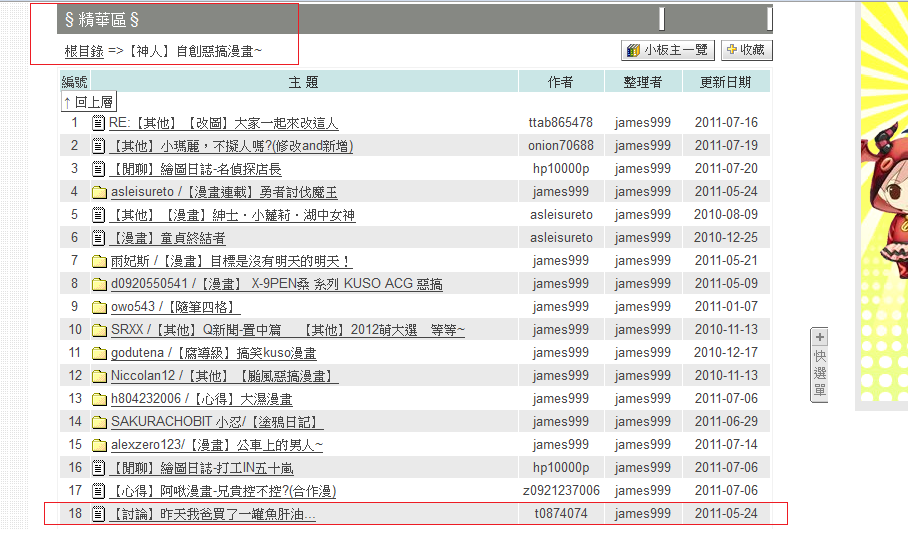Click document icon next to 童貞終結者 row
This screenshot has width=908, height=533.
pyautogui.click(x=99, y=238)
